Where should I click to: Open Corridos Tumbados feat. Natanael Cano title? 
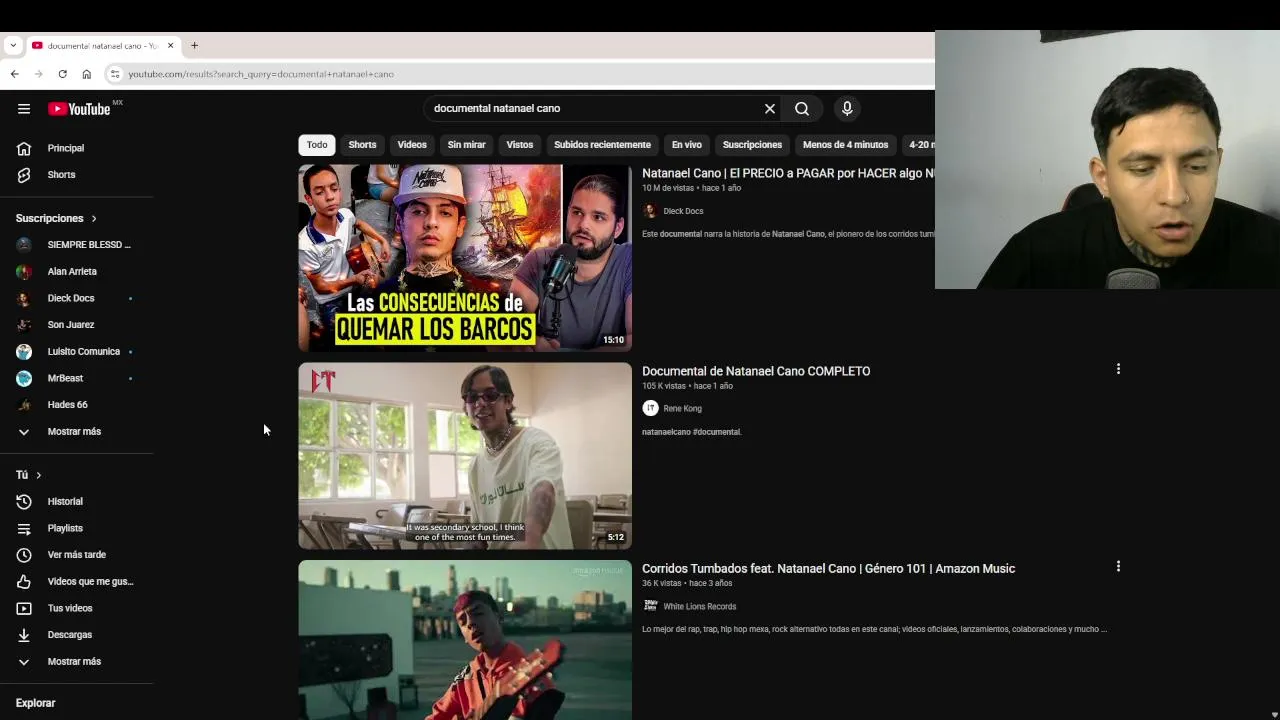[x=828, y=568]
